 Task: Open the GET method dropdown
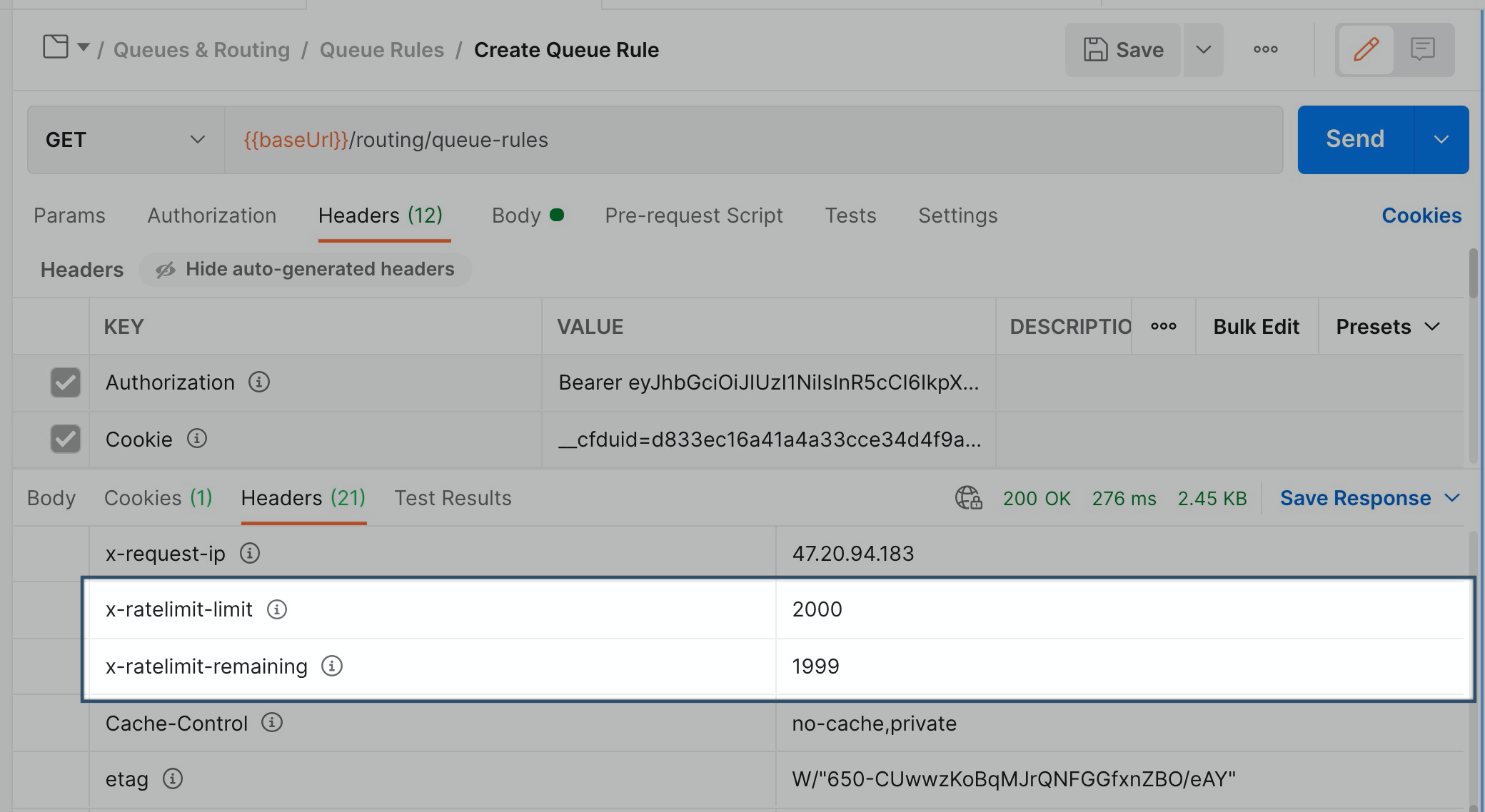point(126,140)
